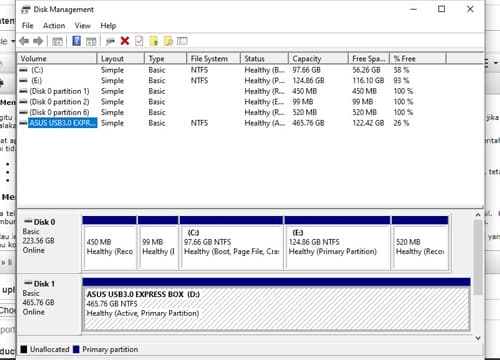Click the black Unallocated legend swatch
500x360 pixels.
tap(24, 349)
